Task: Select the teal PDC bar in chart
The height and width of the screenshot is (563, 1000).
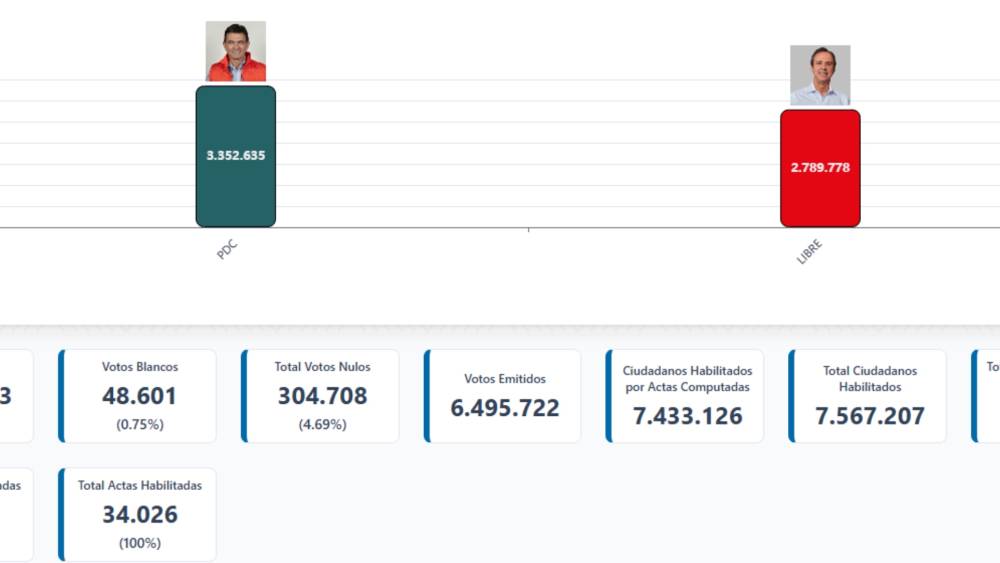Action: point(236,156)
